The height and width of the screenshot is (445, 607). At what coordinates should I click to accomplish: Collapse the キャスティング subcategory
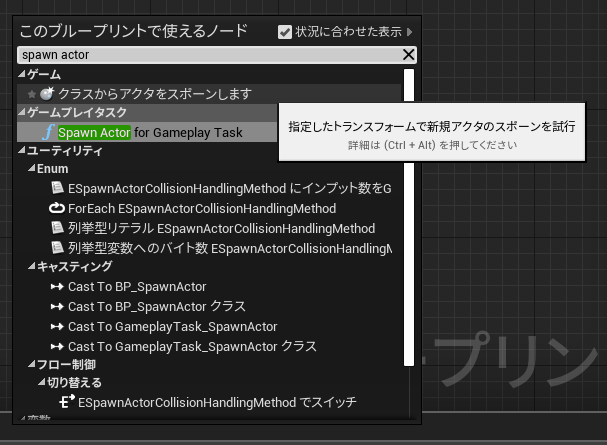[x=31, y=266]
